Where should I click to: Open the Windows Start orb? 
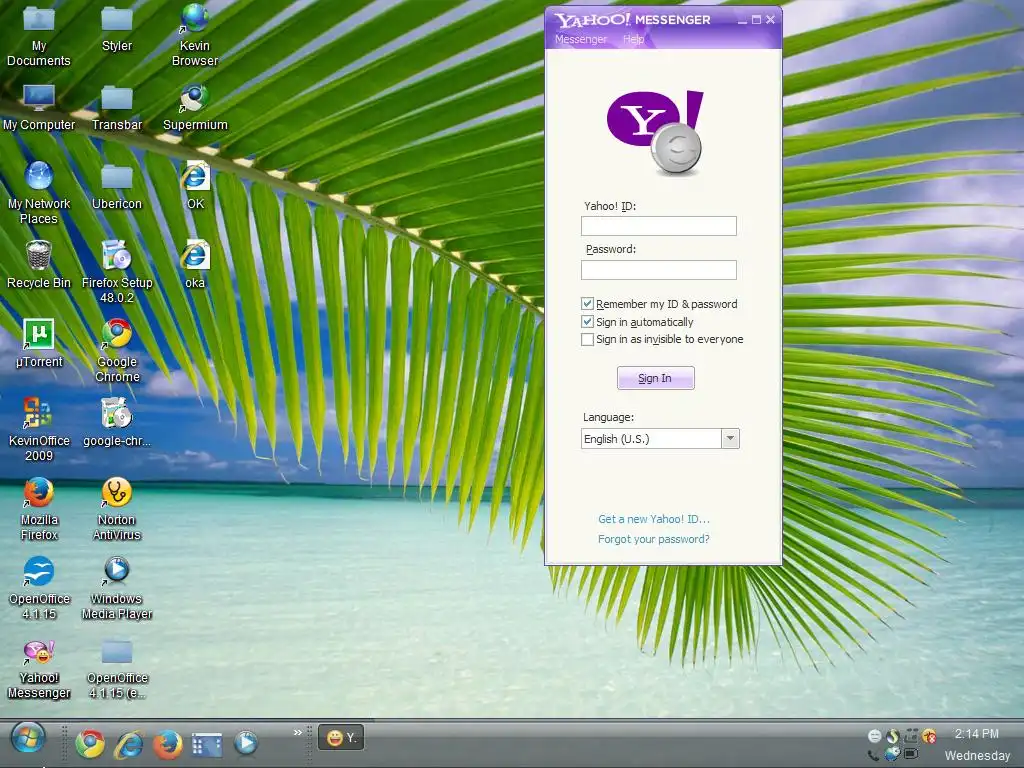[27, 738]
